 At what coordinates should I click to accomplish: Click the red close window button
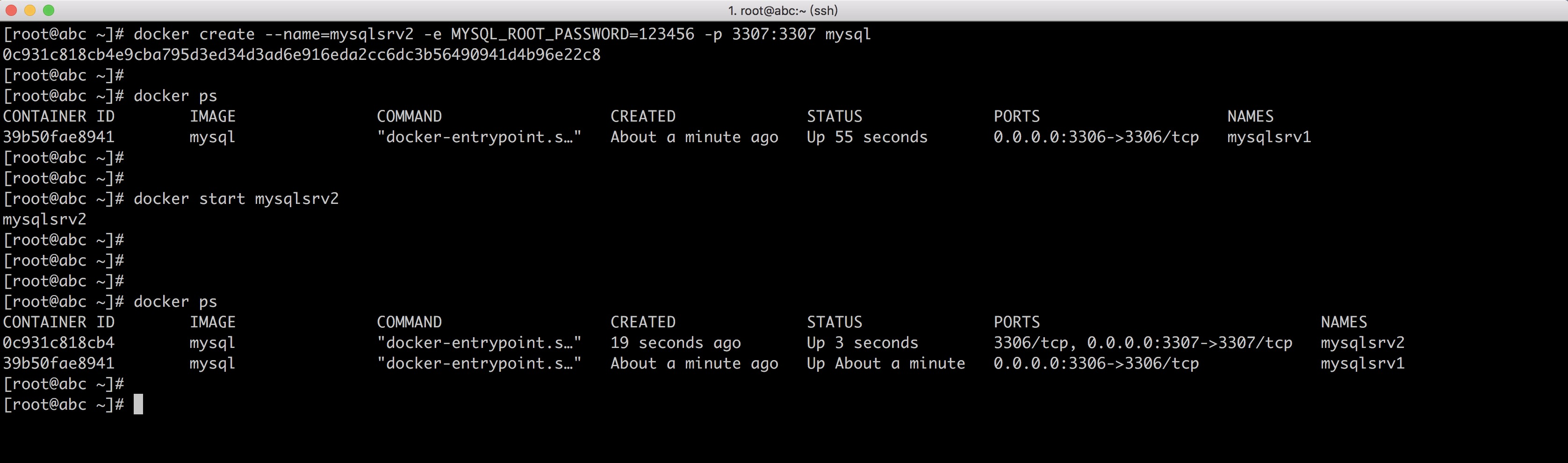tap(11, 10)
